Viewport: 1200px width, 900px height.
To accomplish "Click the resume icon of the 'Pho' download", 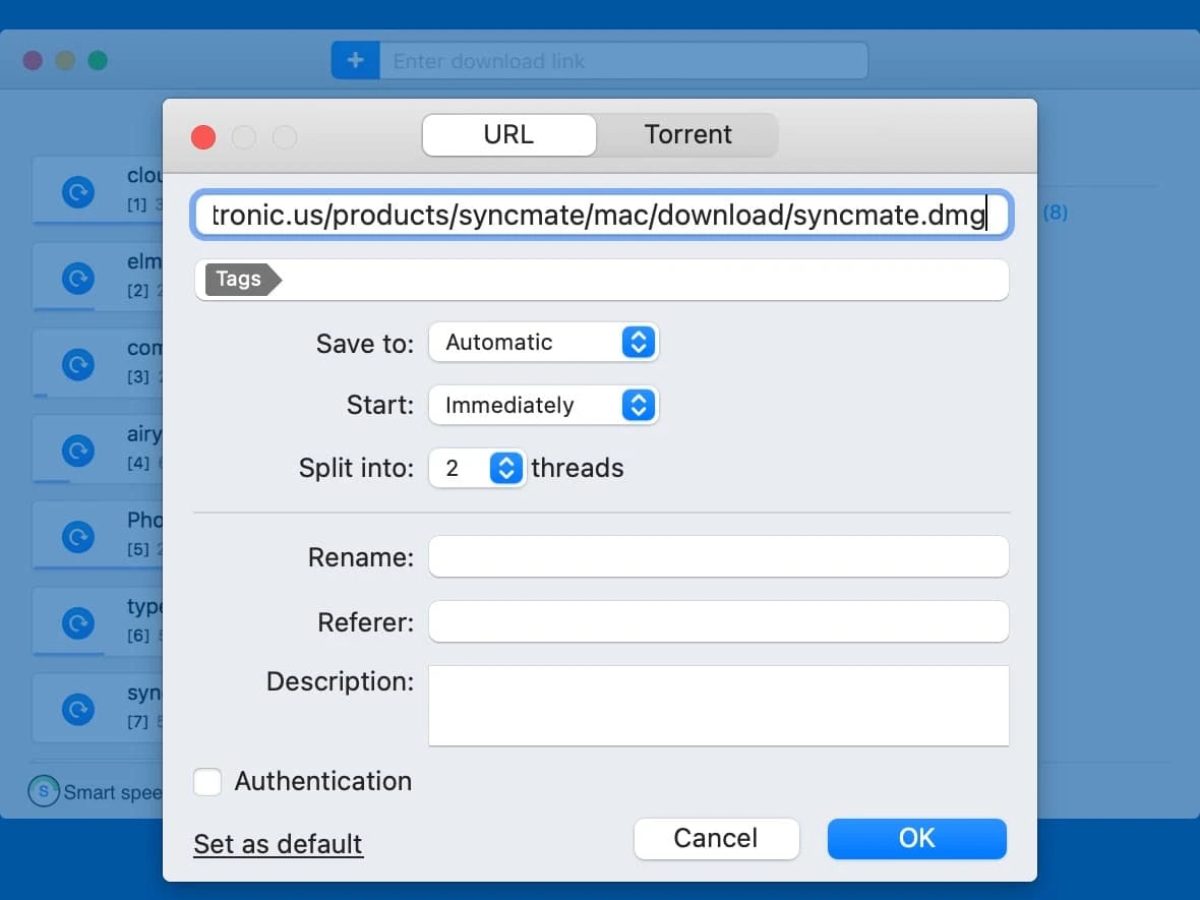I will (78, 537).
